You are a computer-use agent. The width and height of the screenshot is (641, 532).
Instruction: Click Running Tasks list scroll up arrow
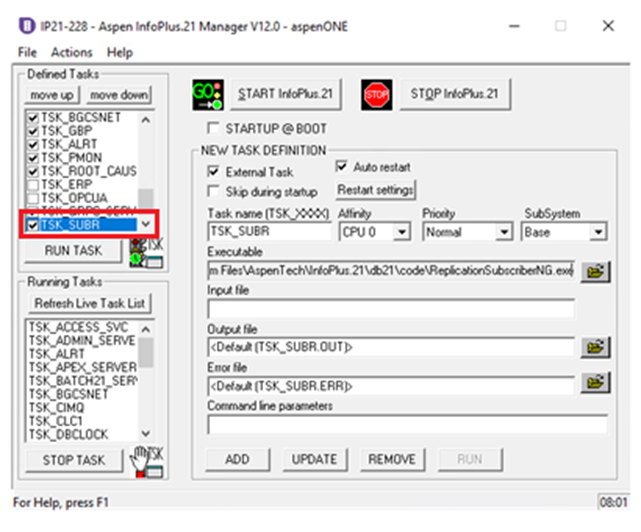[x=146, y=329]
